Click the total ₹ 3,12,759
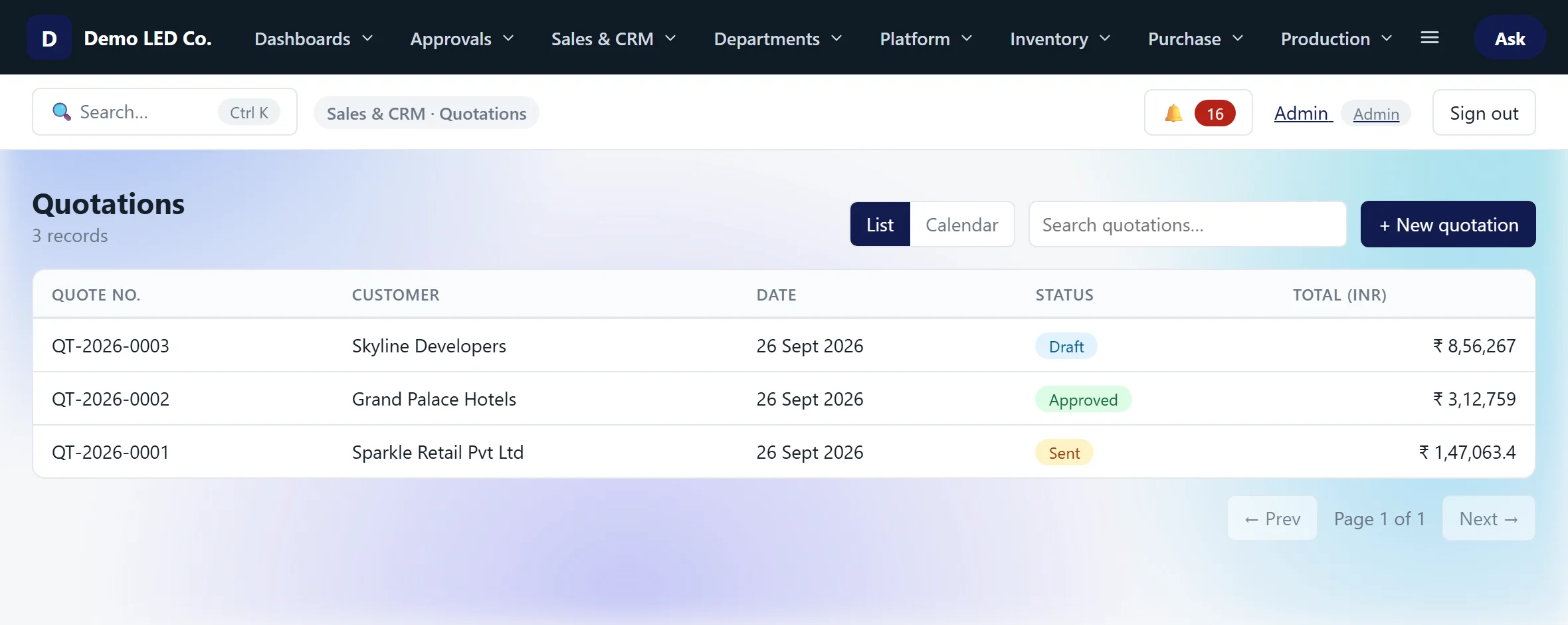The image size is (1568, 625). [1474, 399]
